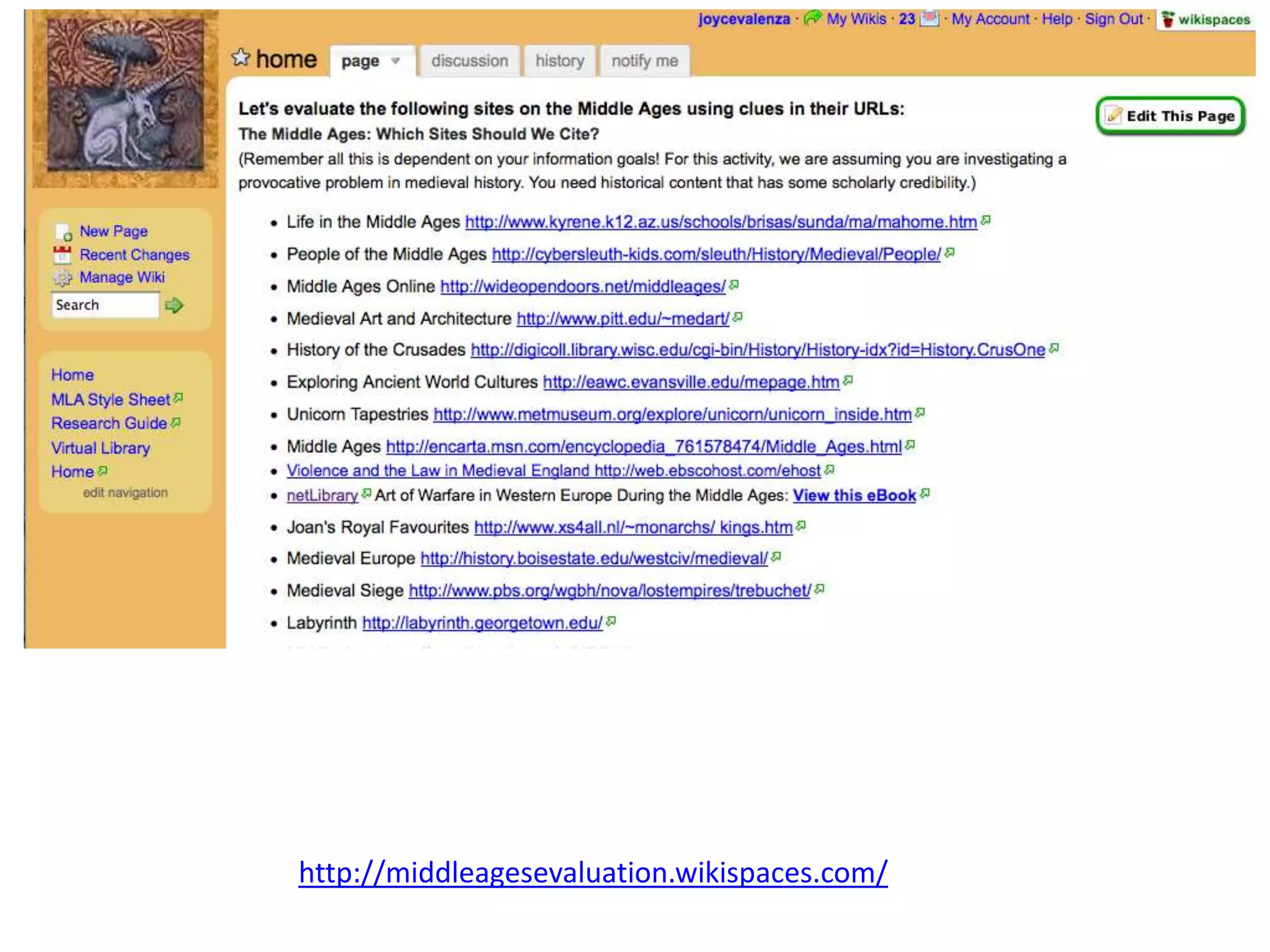1270x952 pixels.
Task: Open middleagesevaluation.wikispaces.com link below screenshot
Action: 593,872
